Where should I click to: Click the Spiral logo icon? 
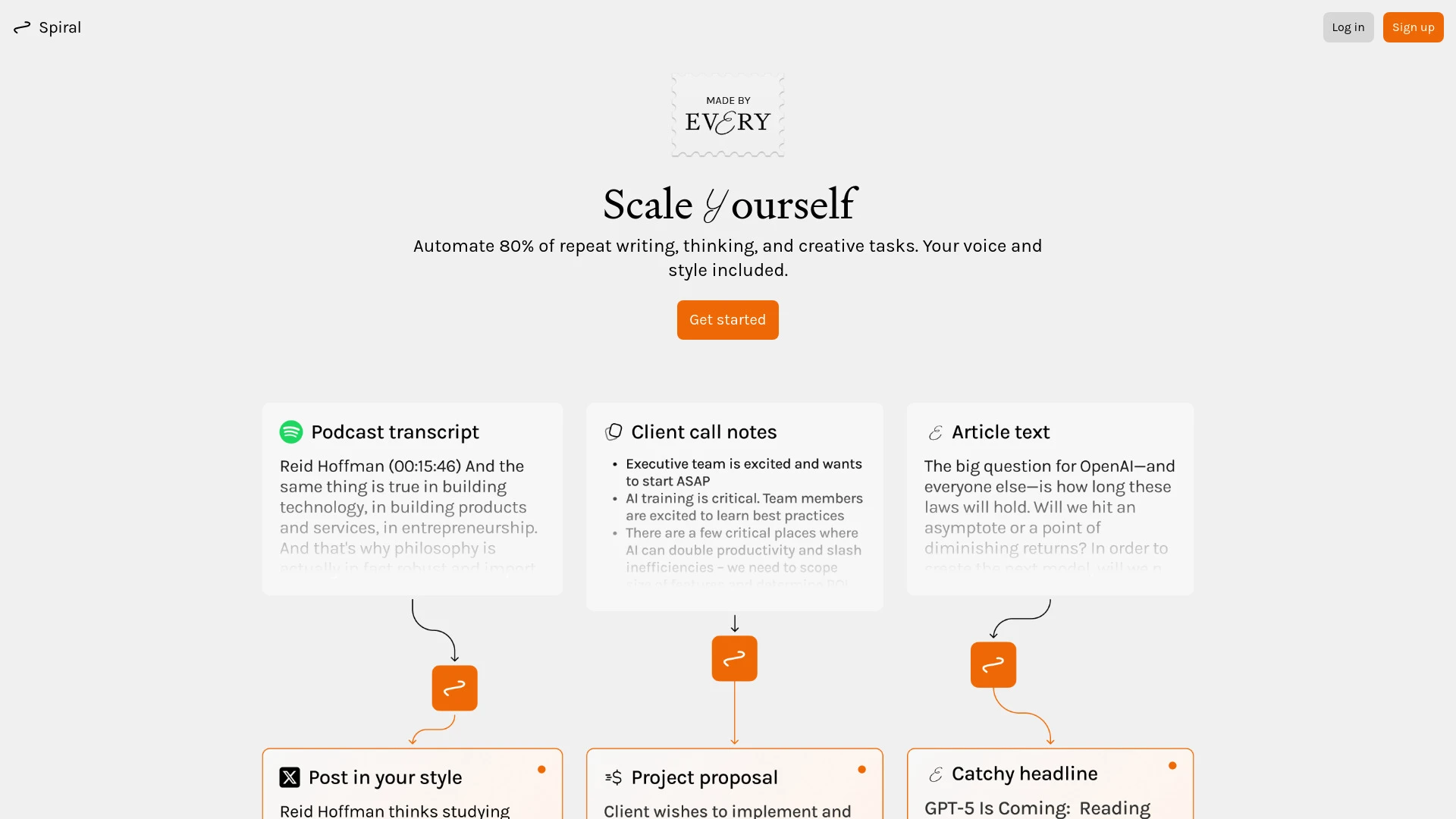(x=21, y=27)
